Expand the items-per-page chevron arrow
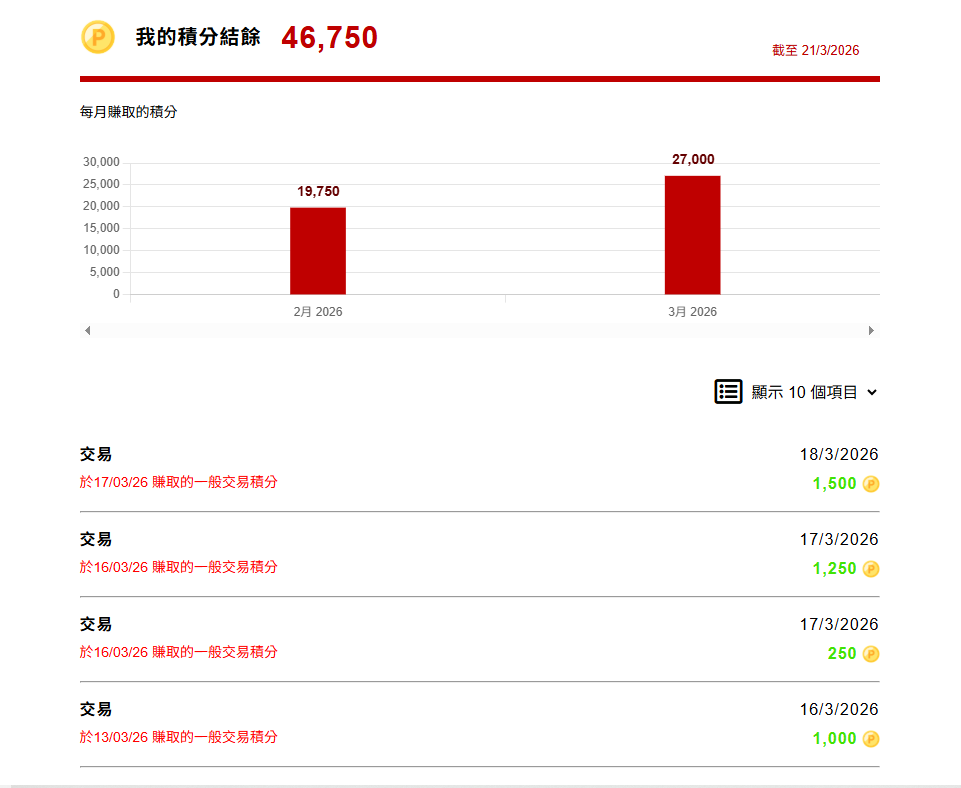 point(872,393)
